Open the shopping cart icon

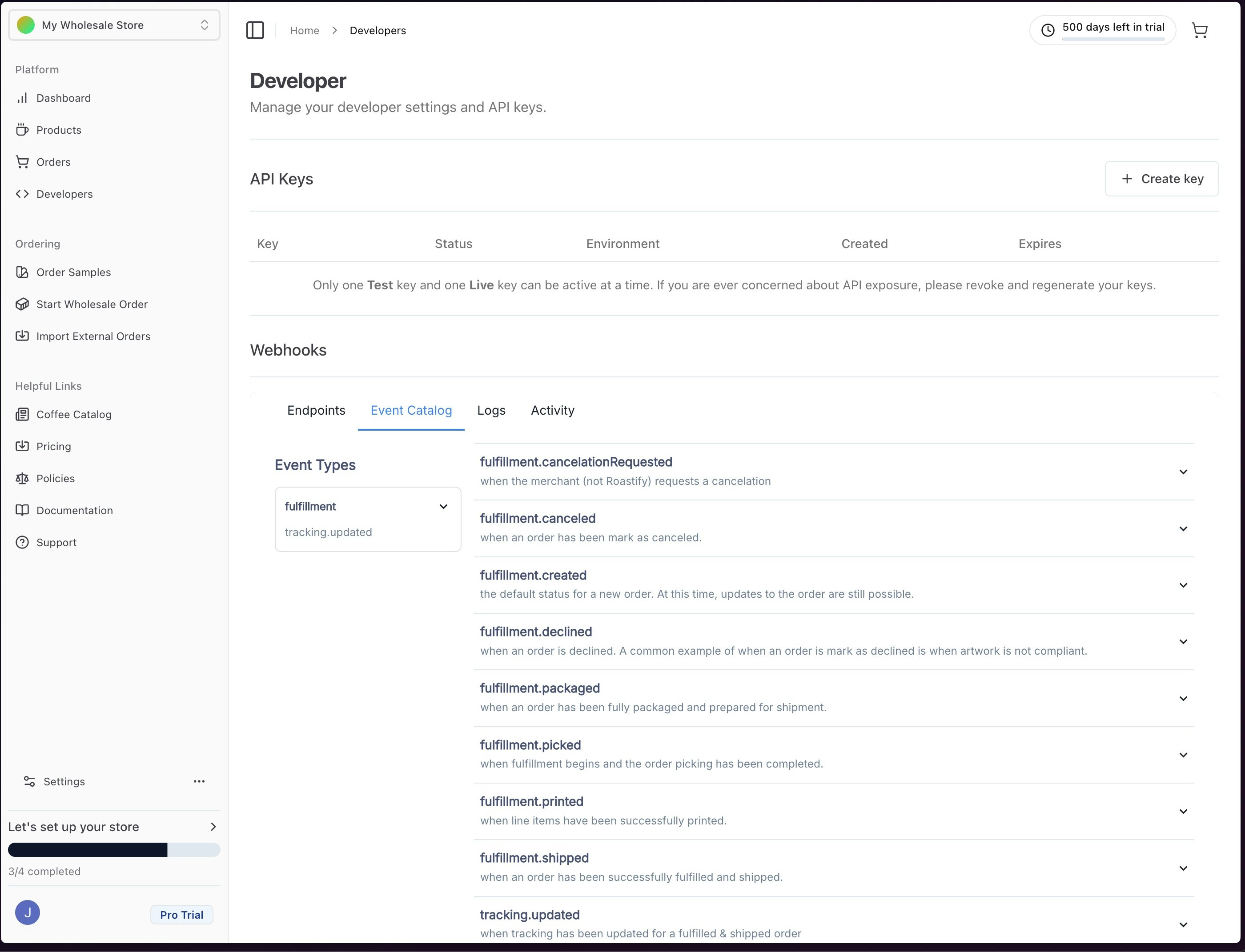click(x=1200, y=30)
